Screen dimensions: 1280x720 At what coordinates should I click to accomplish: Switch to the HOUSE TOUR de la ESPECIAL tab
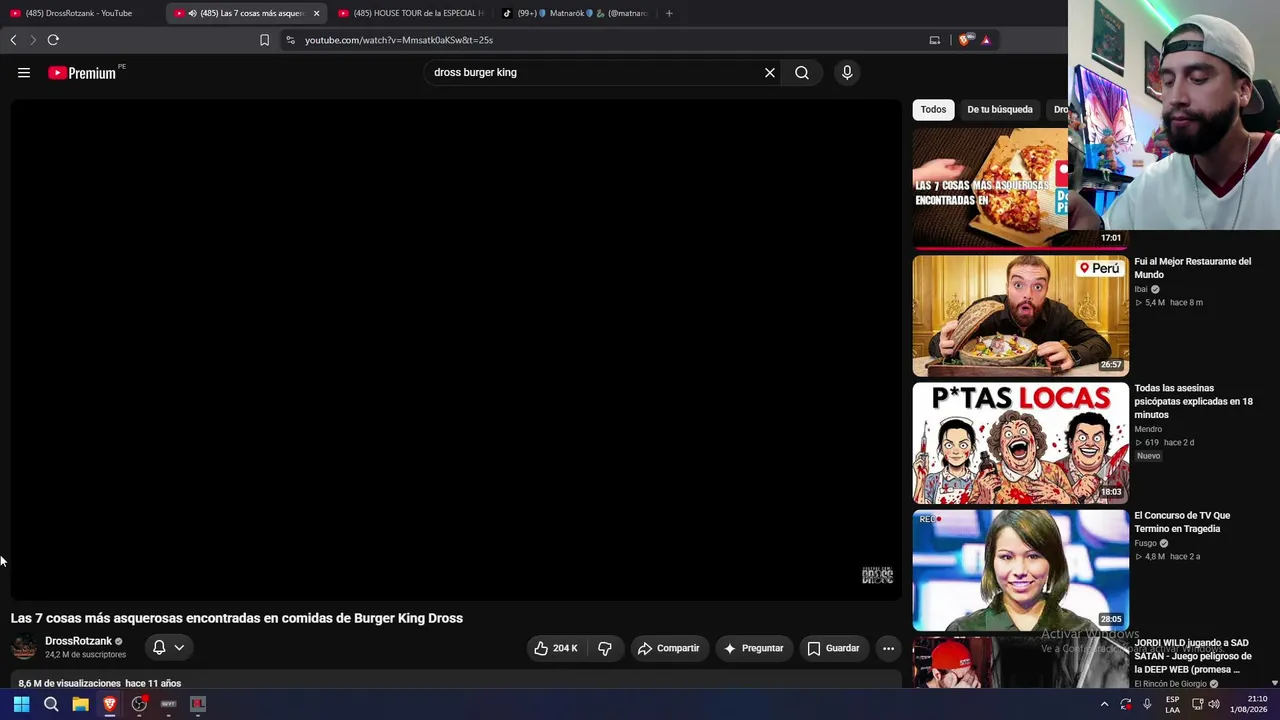[411, 13]
